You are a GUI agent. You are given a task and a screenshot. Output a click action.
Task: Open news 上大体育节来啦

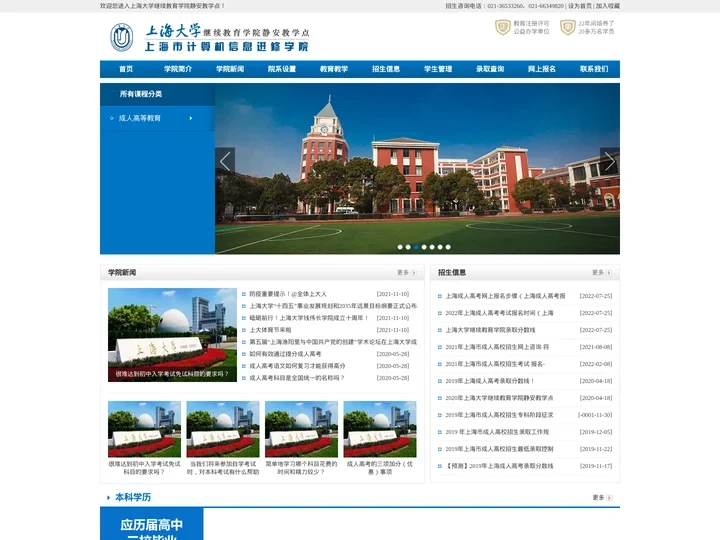270,330
